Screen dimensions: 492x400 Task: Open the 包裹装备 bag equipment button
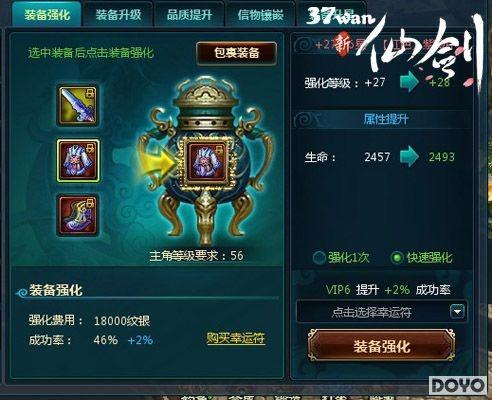point(237,53)
